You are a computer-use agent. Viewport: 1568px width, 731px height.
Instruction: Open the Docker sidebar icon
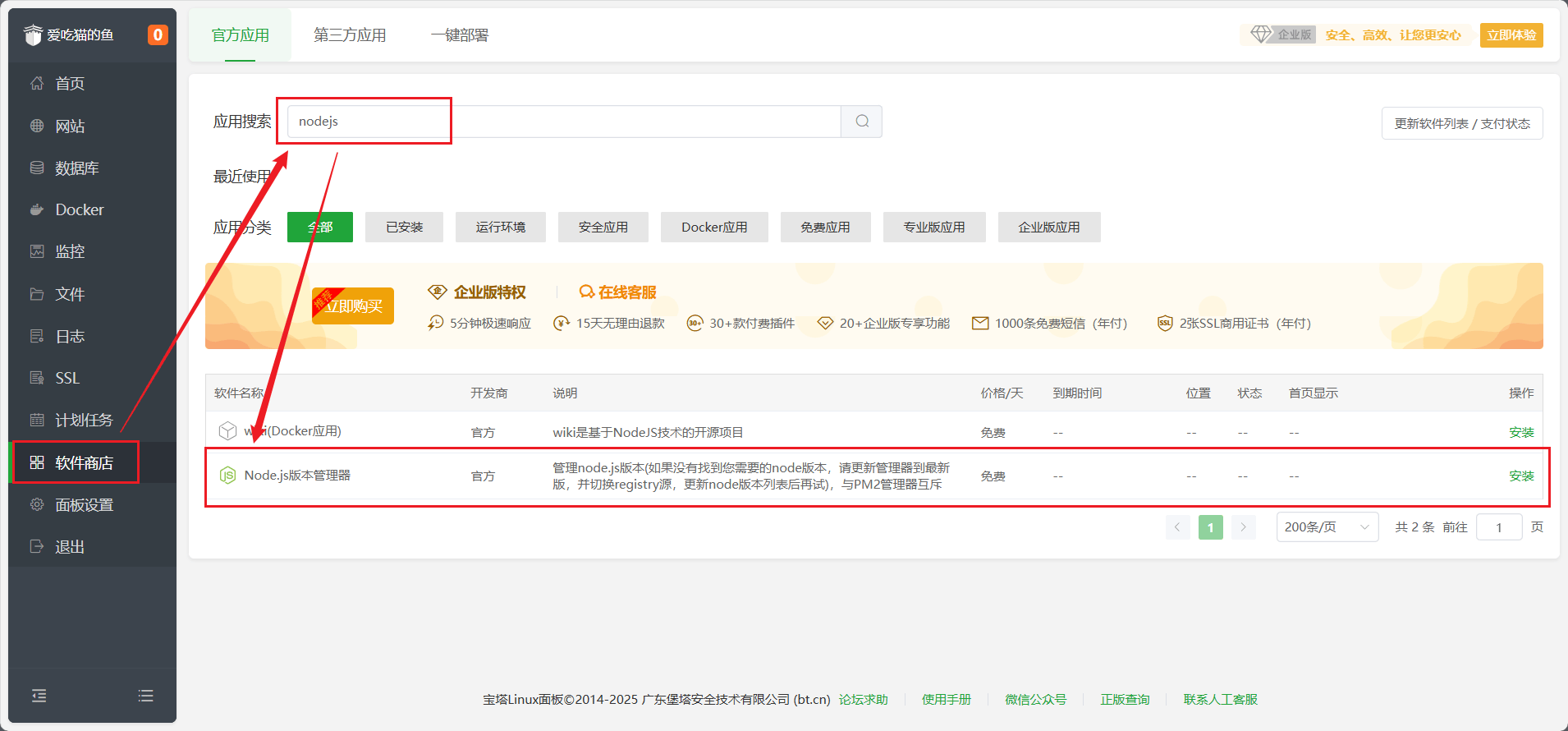[x=37, y=209]
